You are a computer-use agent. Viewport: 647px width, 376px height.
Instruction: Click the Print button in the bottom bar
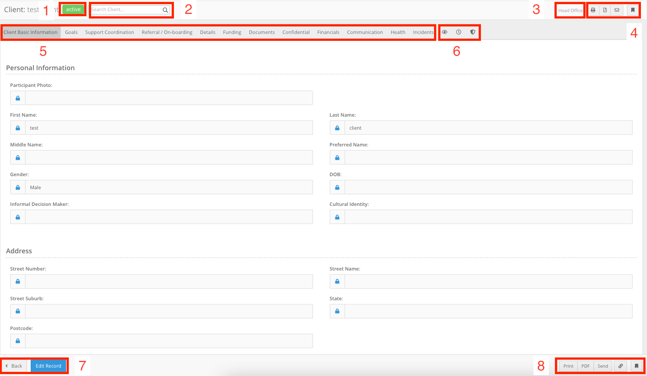coord(568,366)
